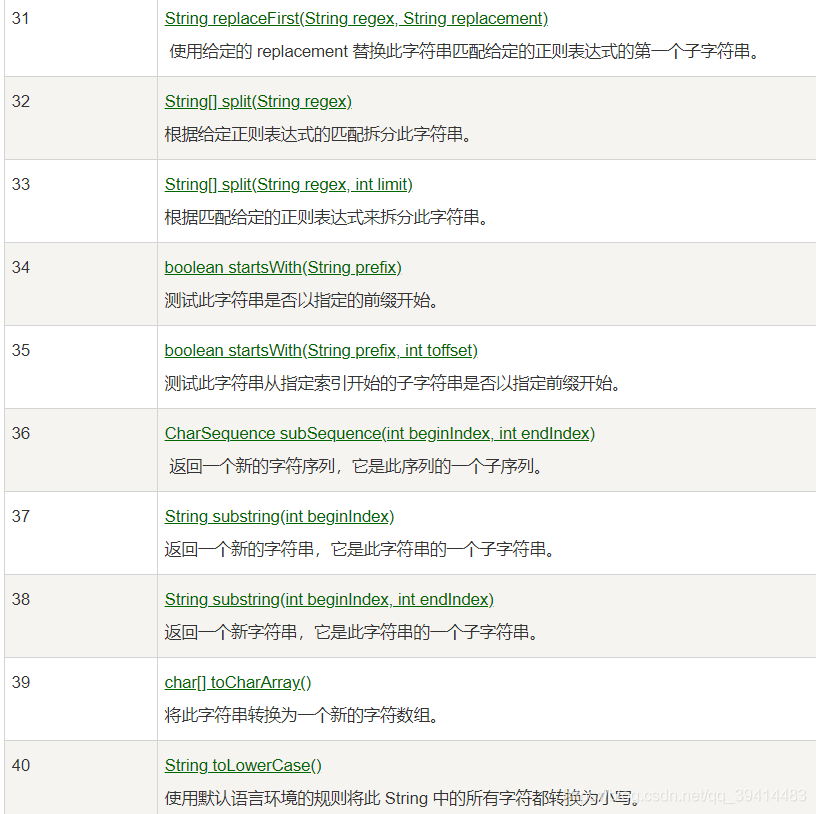Viewport: 816px width, 814px height.
Task: Click row number 31 cell
Action: tap(81, 38)
